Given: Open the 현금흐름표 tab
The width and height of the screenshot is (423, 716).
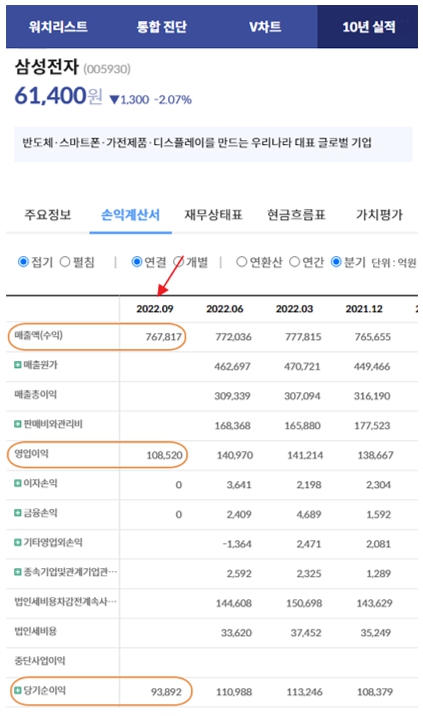Looking at the screenshot, I should (x=296, y=215).
